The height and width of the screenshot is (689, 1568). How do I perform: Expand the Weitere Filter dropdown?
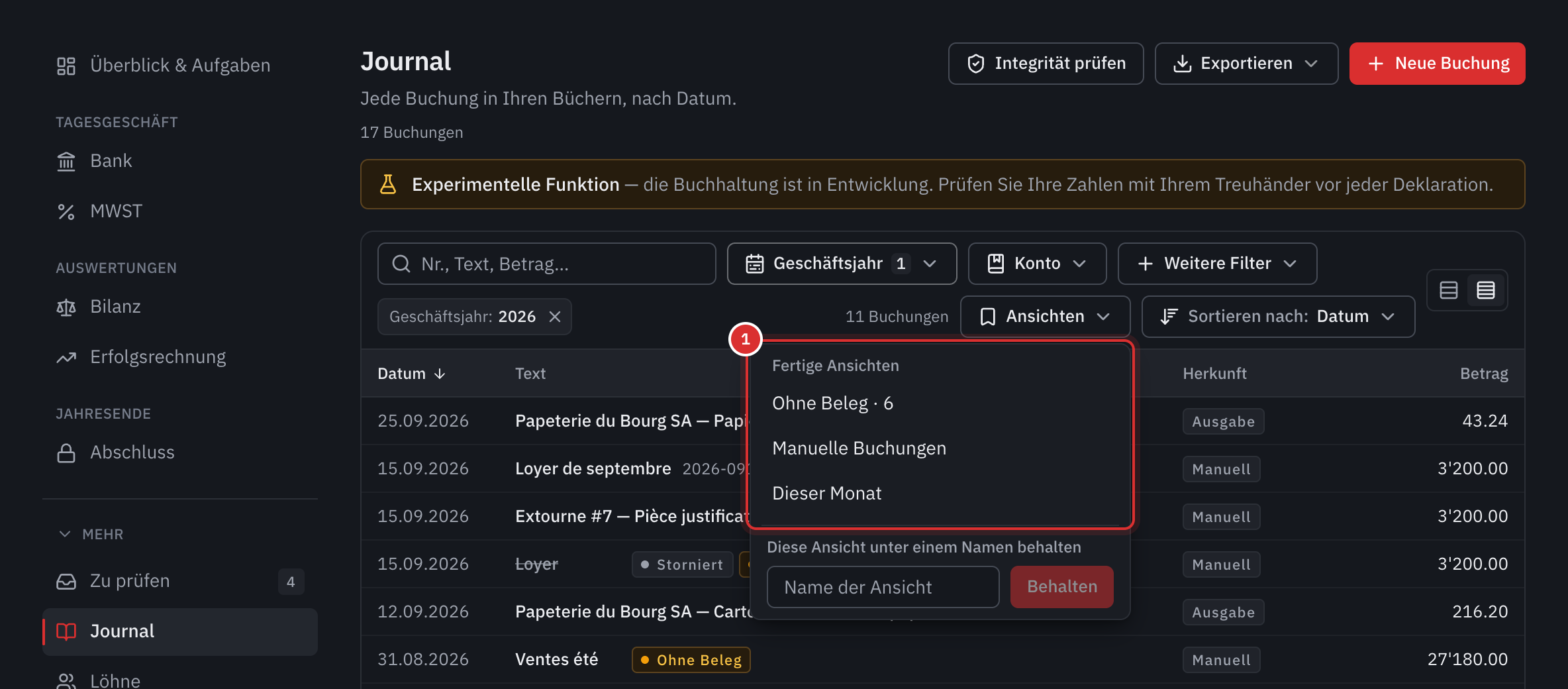pyautogui.click(x=1218, y=264)
